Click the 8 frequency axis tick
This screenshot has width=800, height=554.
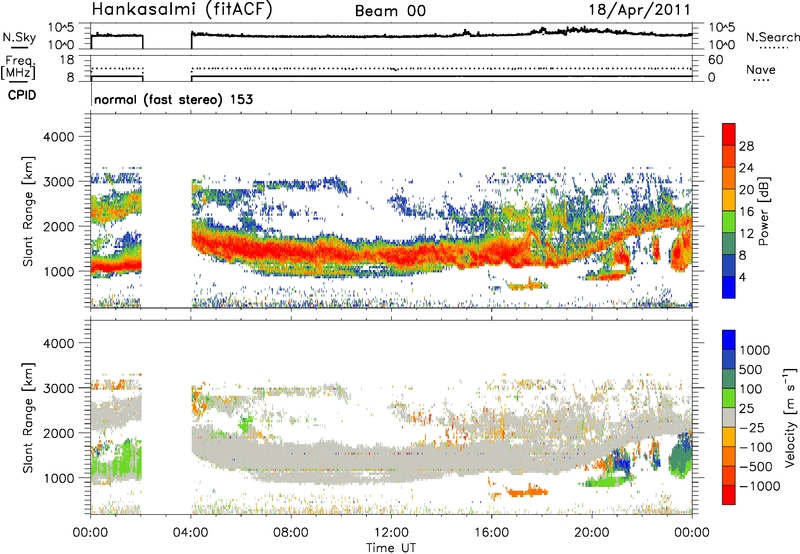[70, 78]
